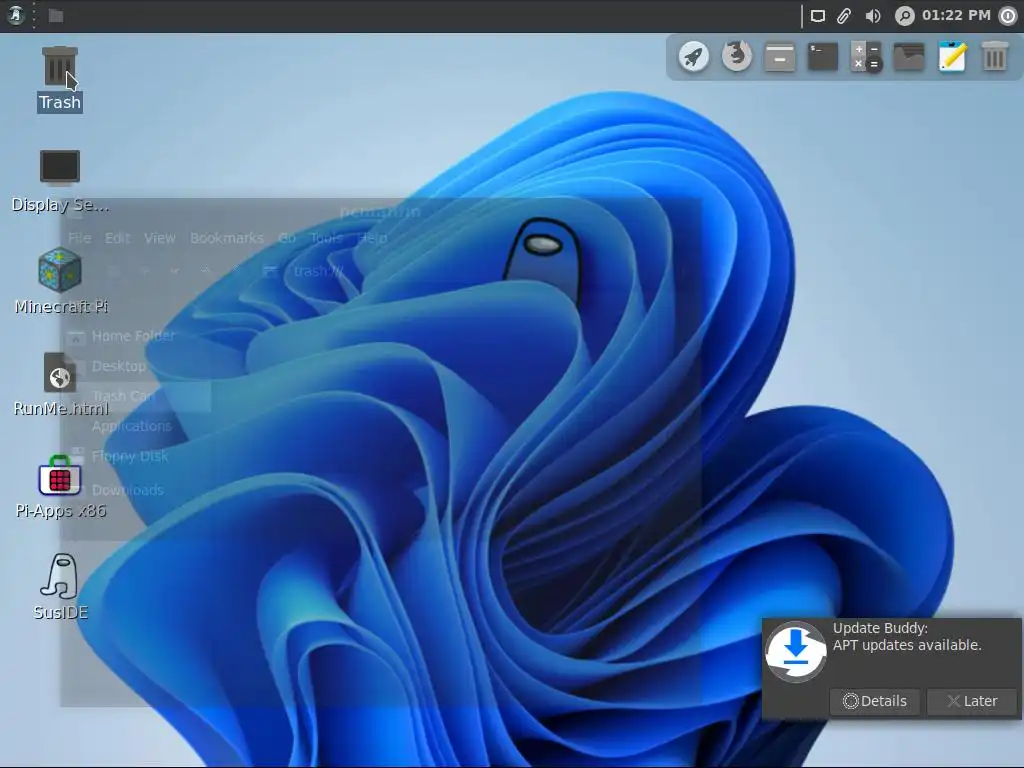Select the Display Settings desktop icon
This screenshot has height=768, width=1024.
click(60, 181)
